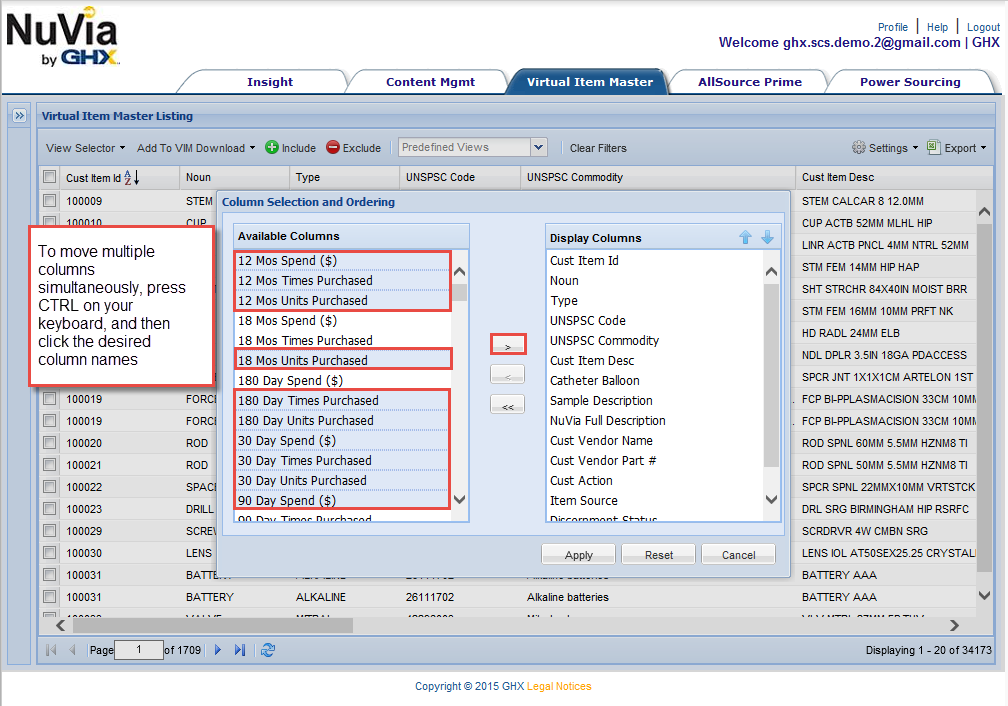Open the Profile link
The image size is (1008, 706).
point(893,27)
